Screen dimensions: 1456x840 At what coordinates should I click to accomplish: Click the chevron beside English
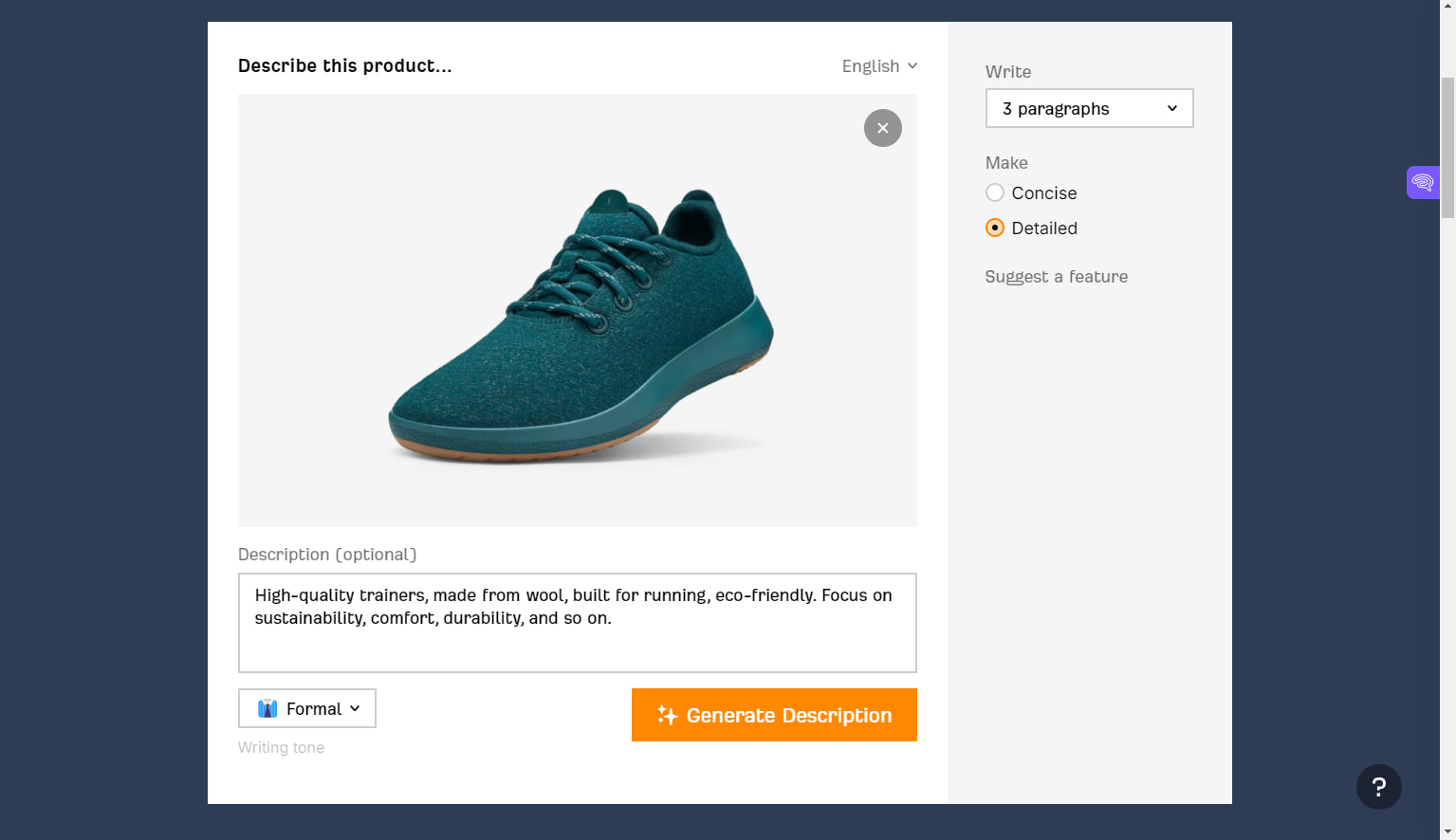pos(912,66)
